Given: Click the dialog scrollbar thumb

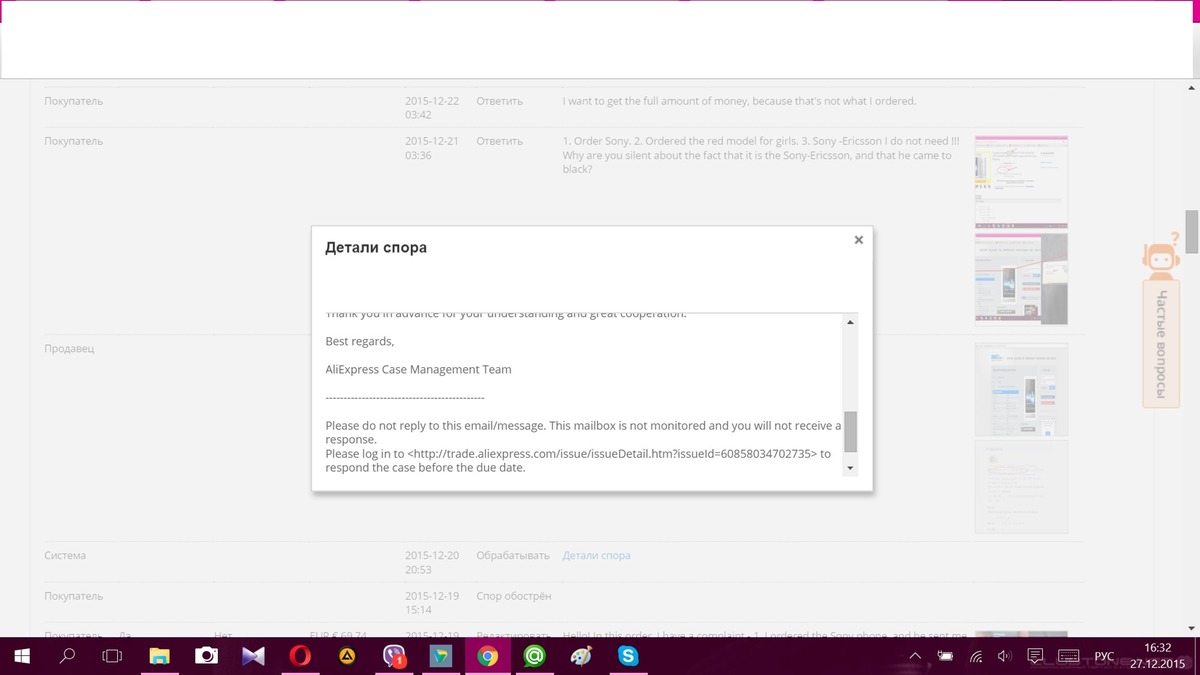Looking at the screenshot, I should (x=850, y=431).
